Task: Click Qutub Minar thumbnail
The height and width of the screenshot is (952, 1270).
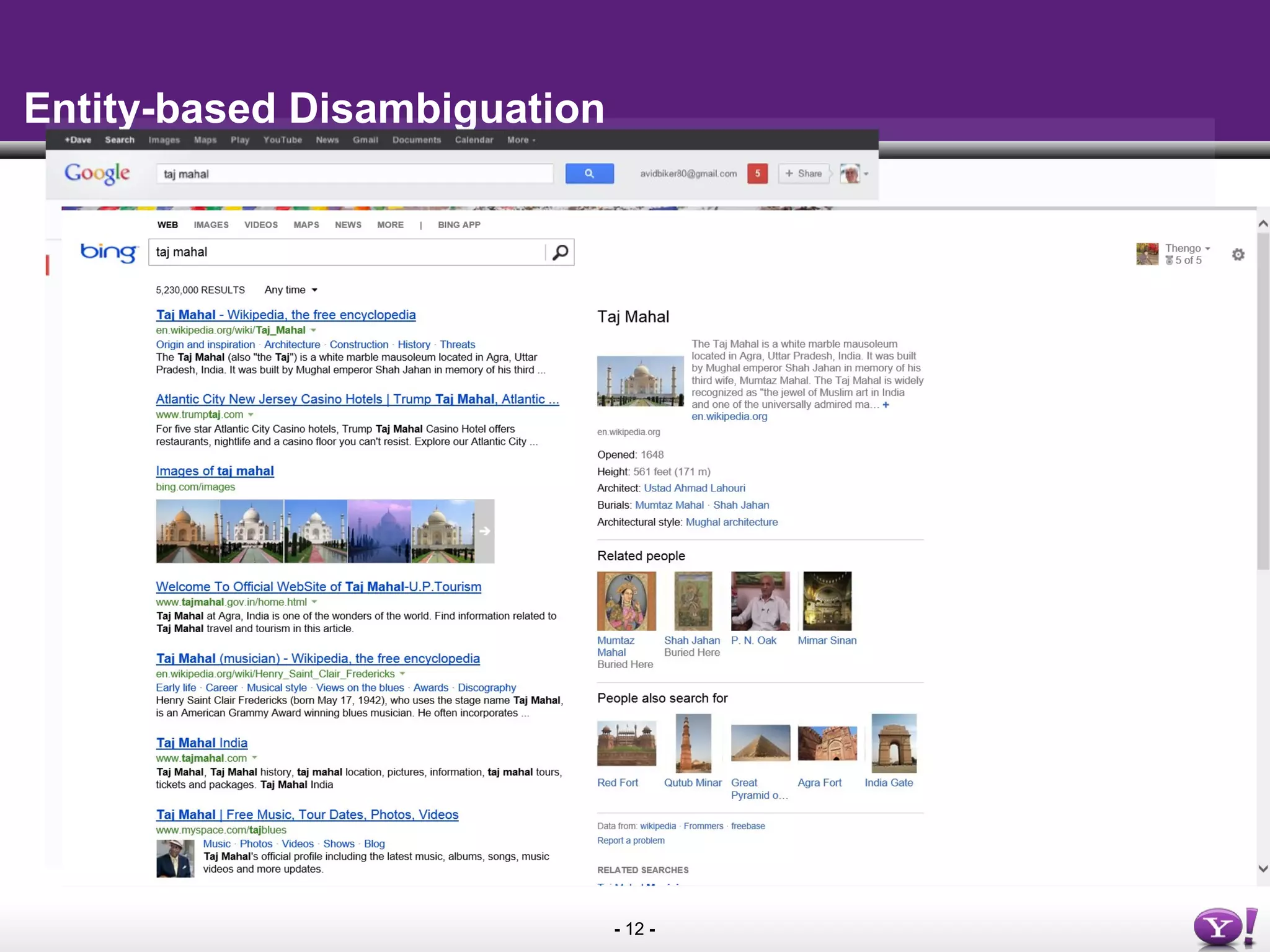Action: [x=693, y=743]
